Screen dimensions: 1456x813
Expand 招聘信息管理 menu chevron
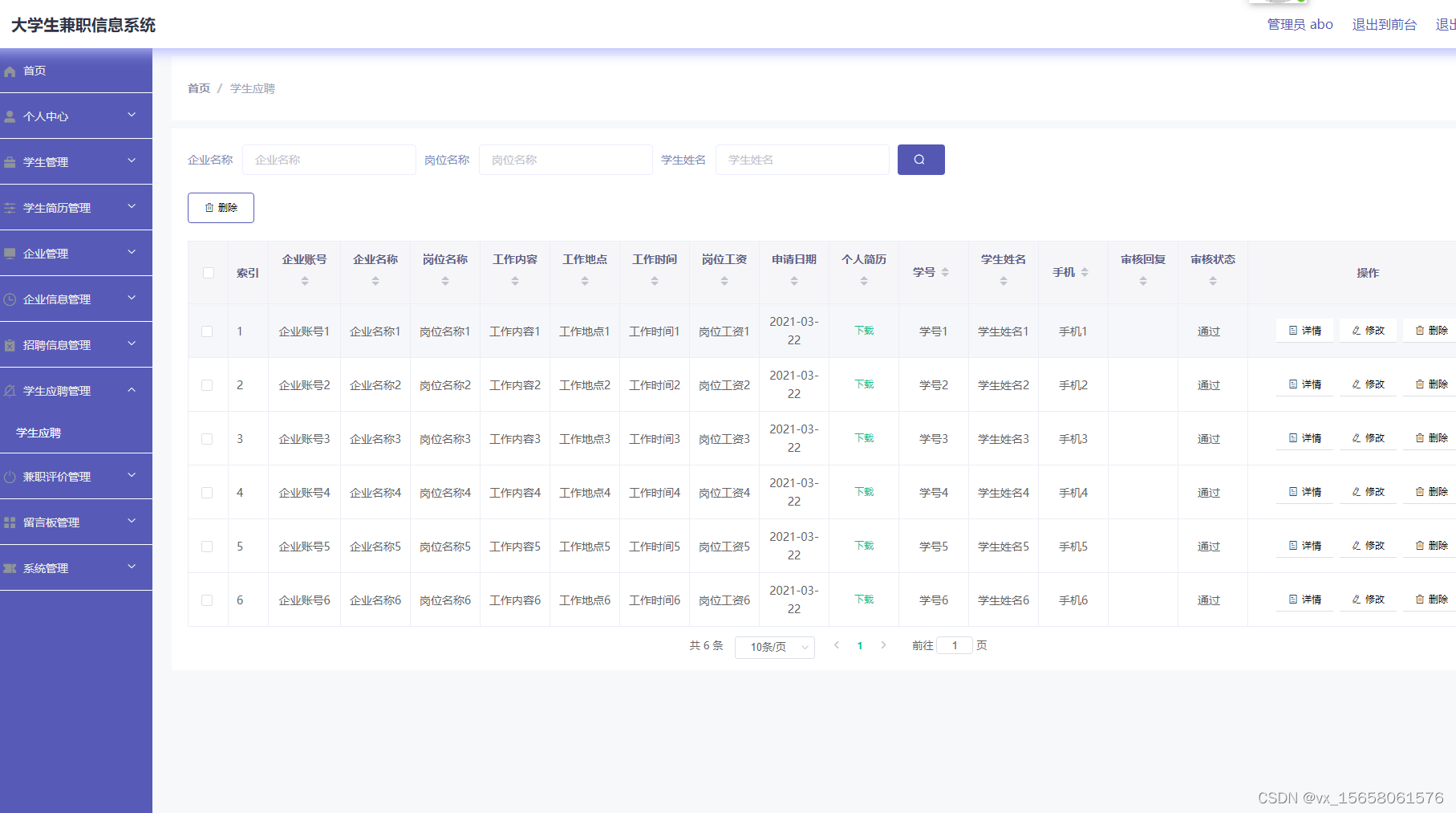click(132, 344)
